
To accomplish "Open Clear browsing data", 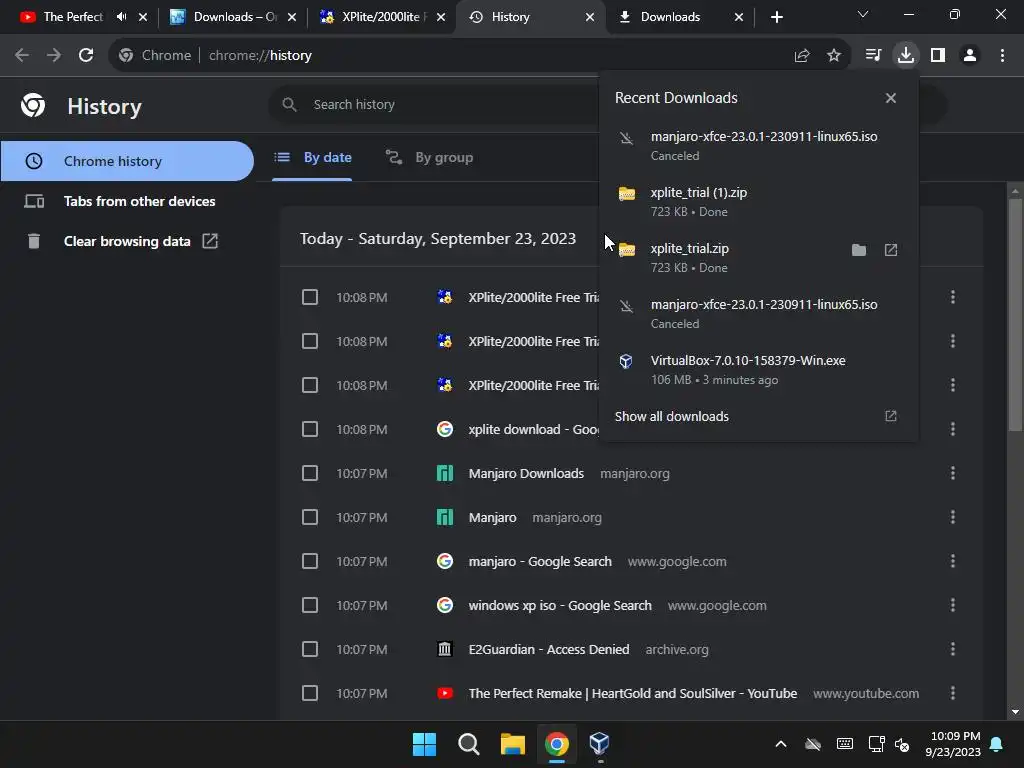I will (127, 242).
